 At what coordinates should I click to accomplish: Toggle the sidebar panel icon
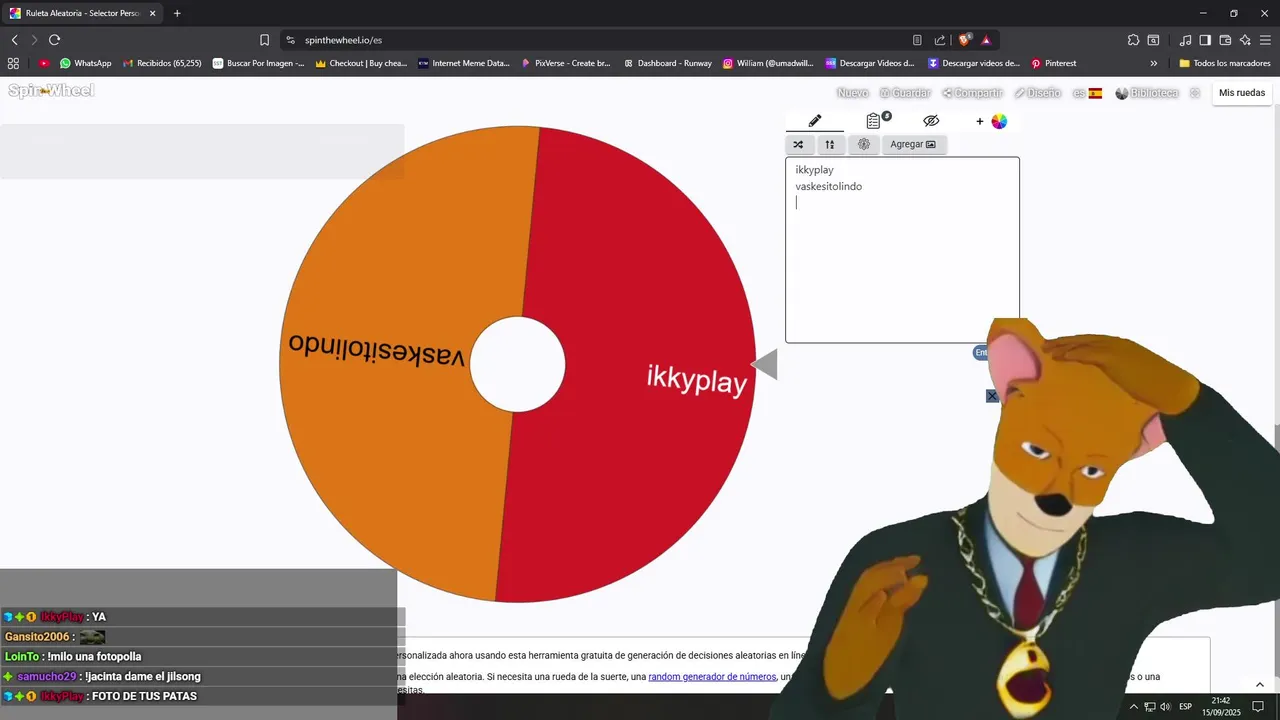[1205, 40]
